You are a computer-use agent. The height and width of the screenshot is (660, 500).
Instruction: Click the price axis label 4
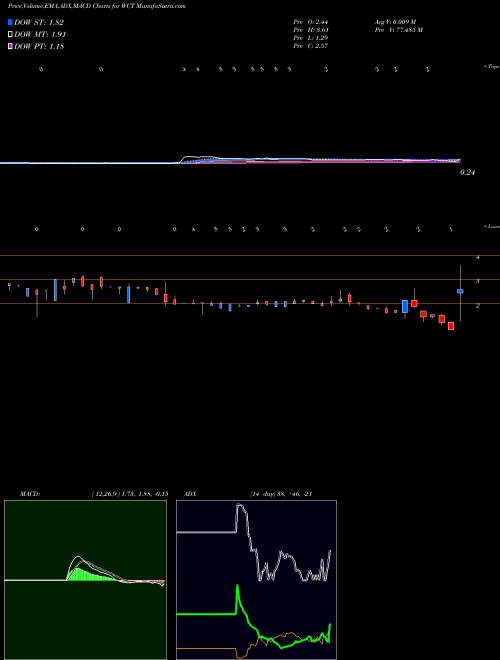tap(478, 258)
